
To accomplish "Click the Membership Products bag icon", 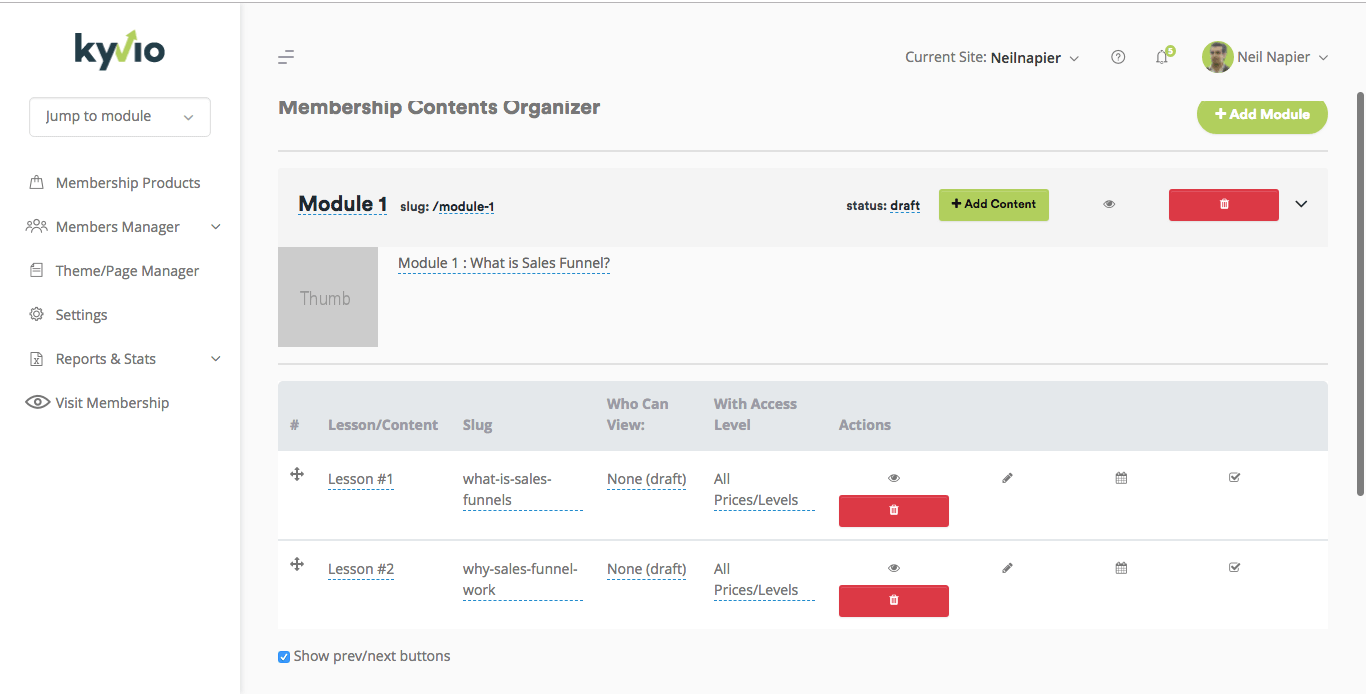I will coord(37,183).
